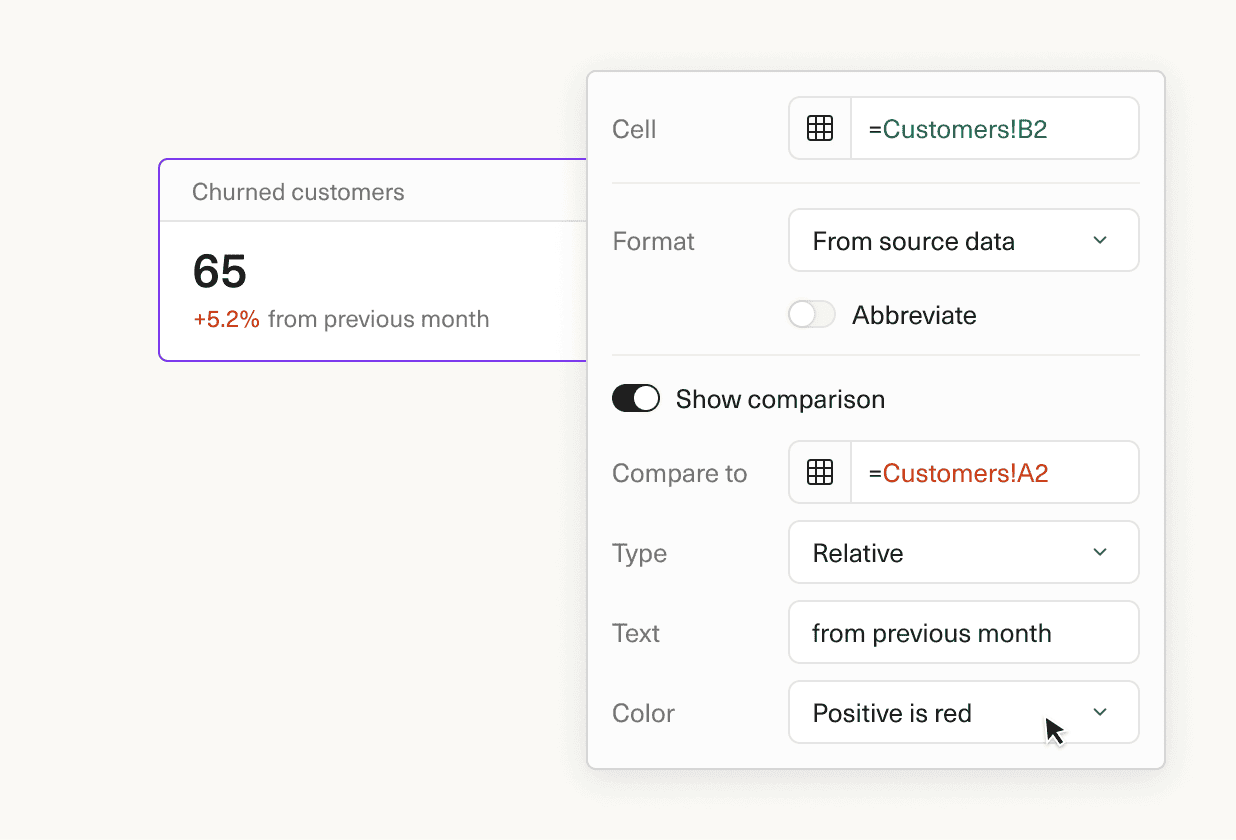Click the Color dropdown chevron
This screenshot has width=1236, height=840.
(1099, 712)
